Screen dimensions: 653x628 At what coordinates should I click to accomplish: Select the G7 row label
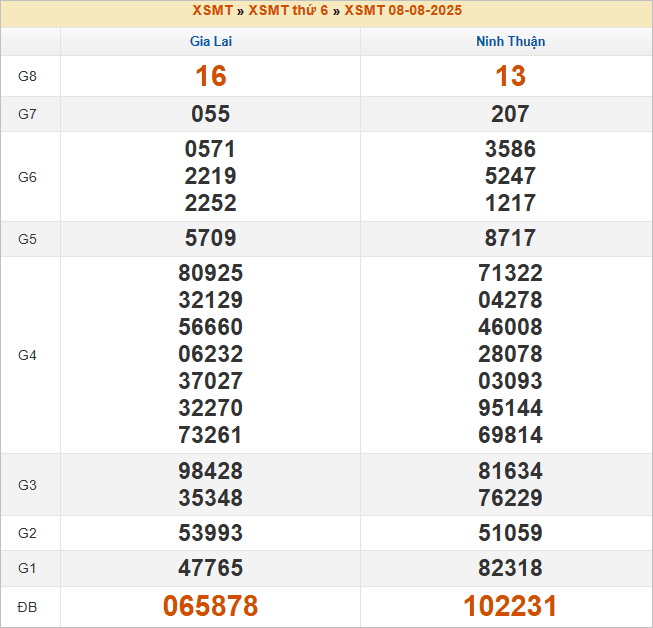(x=27, y=114)
